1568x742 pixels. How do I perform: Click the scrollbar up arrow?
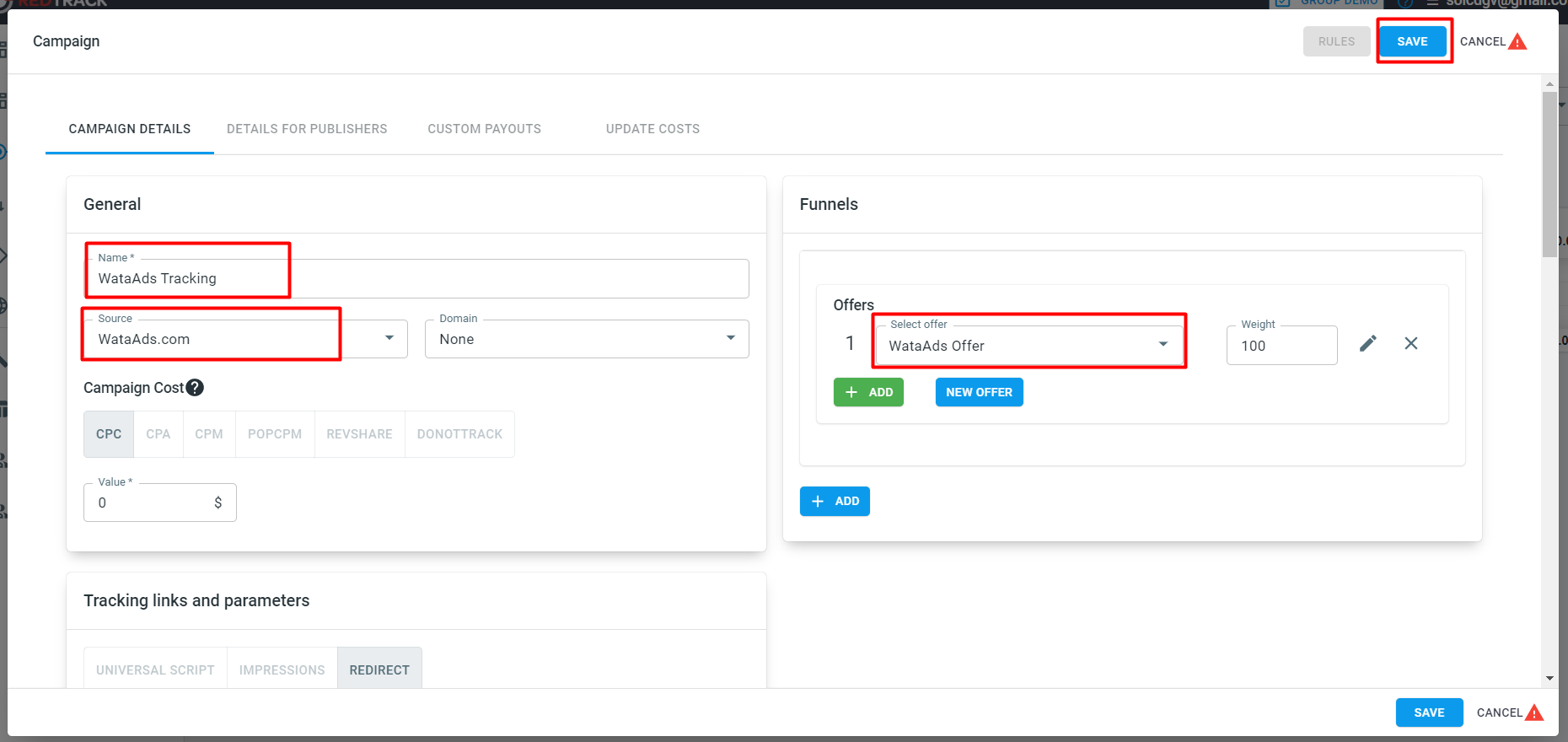[1549, 84]
